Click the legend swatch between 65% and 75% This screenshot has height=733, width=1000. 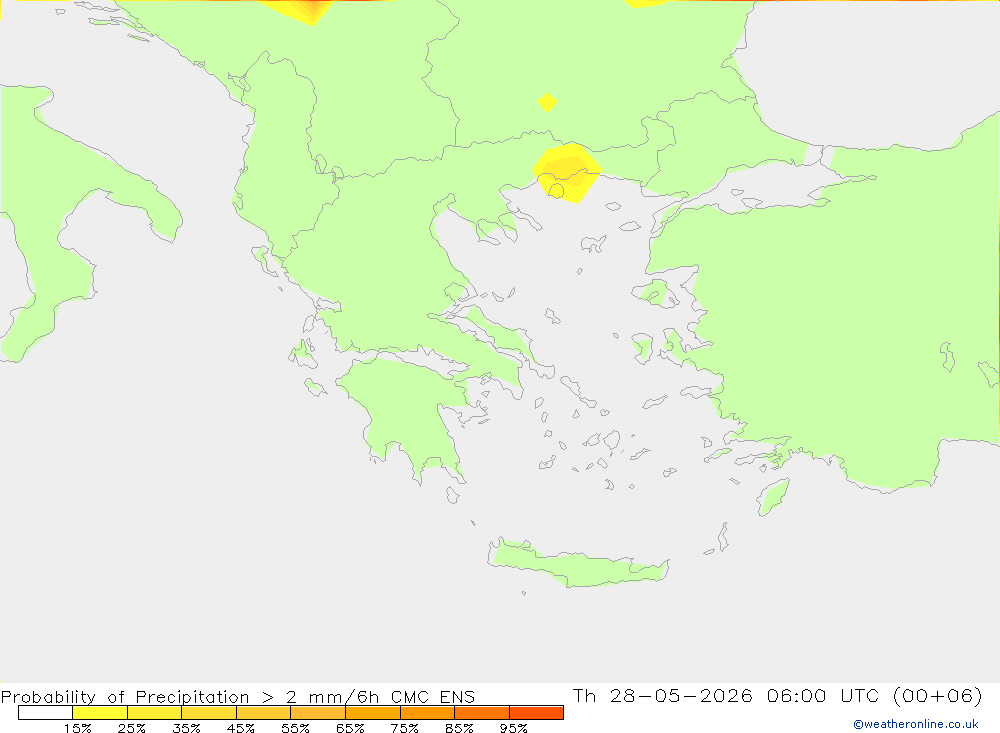[x=373, y=713]
